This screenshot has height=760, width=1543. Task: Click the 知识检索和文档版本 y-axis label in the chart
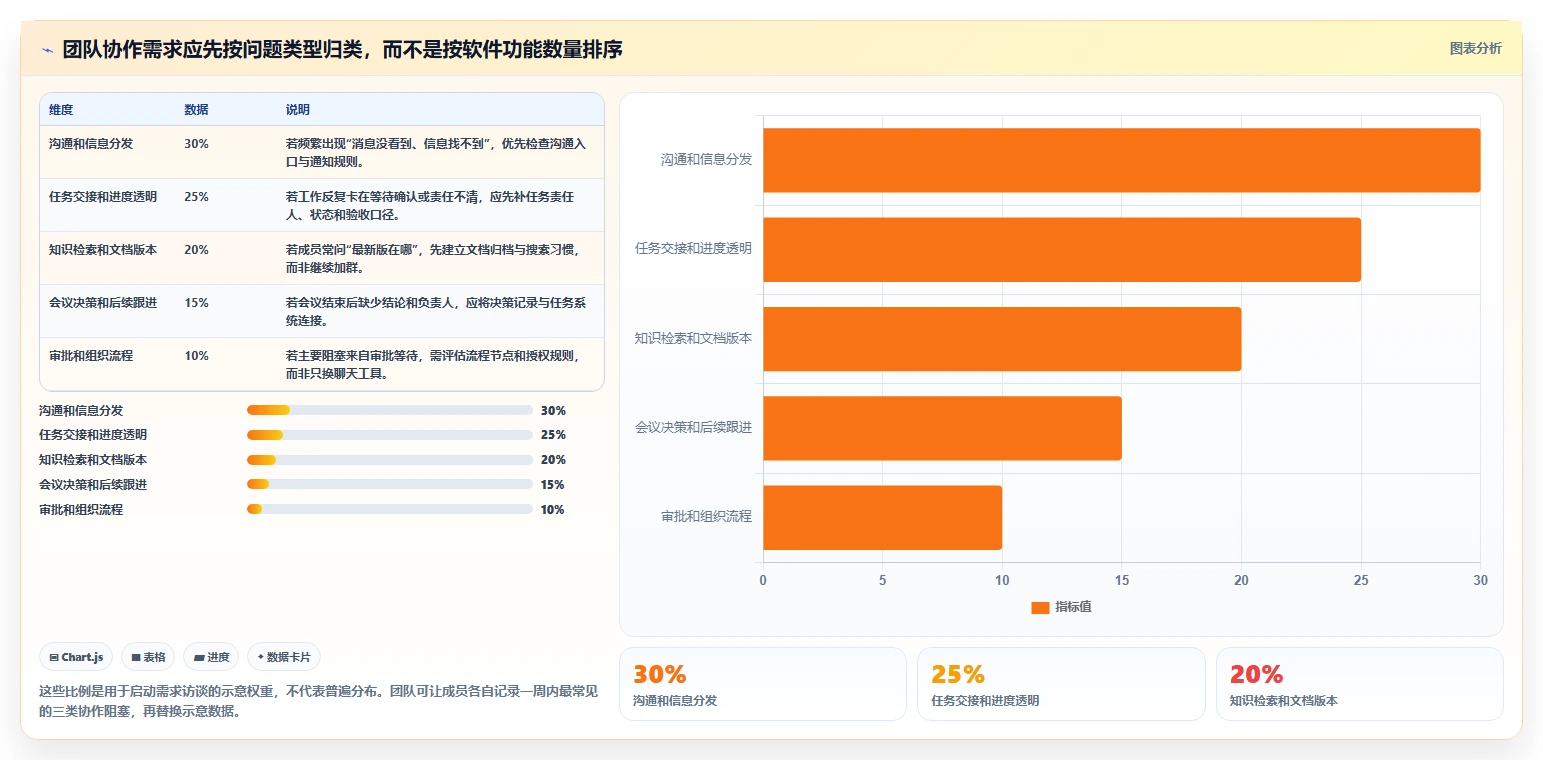pyautogui.click(x=693, y=338)
